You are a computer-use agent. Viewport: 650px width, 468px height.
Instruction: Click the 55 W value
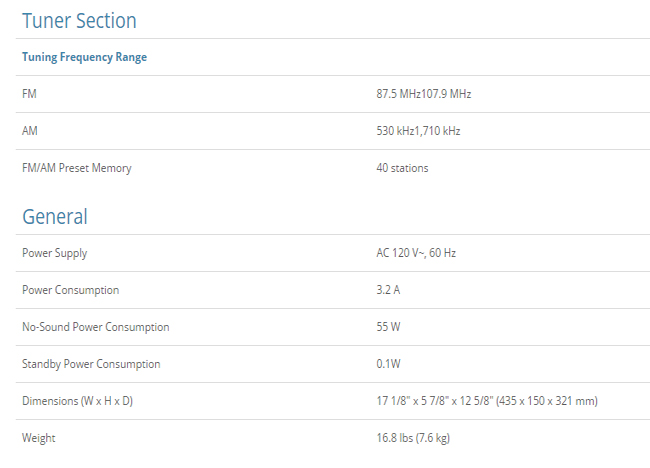(x=388, y=327)
